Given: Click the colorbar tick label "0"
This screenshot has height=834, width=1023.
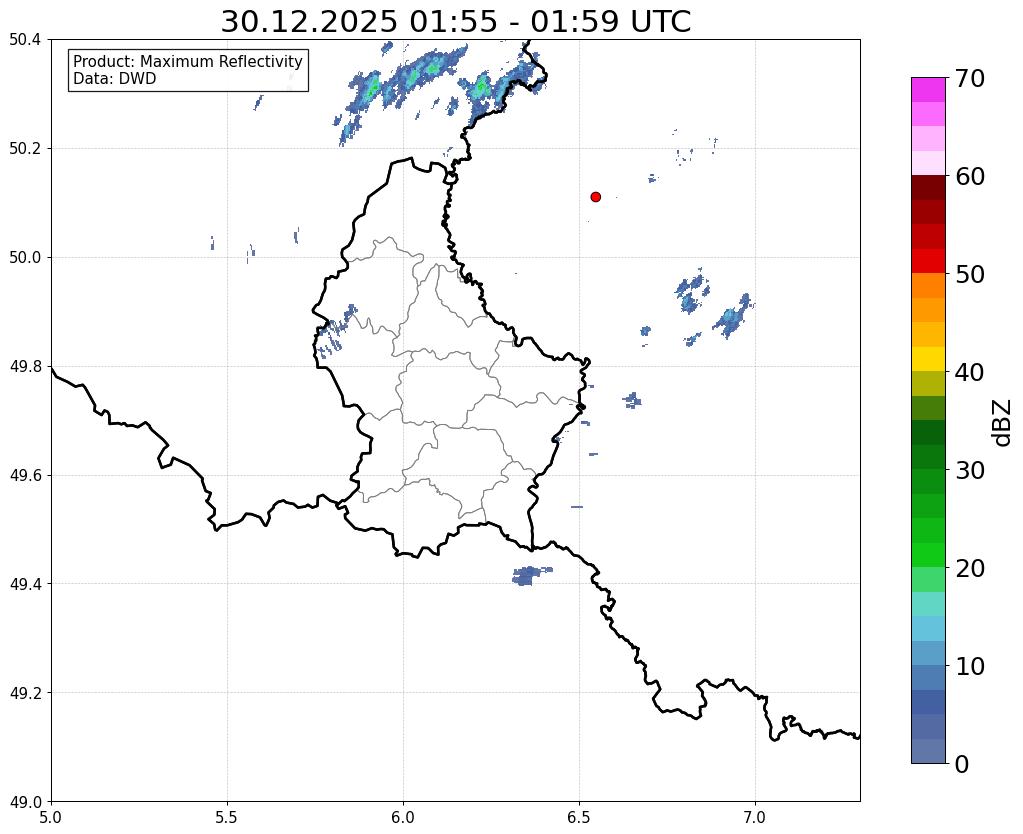Looking at the screenshot, I should pyautogui.click(x=962, y=764).
